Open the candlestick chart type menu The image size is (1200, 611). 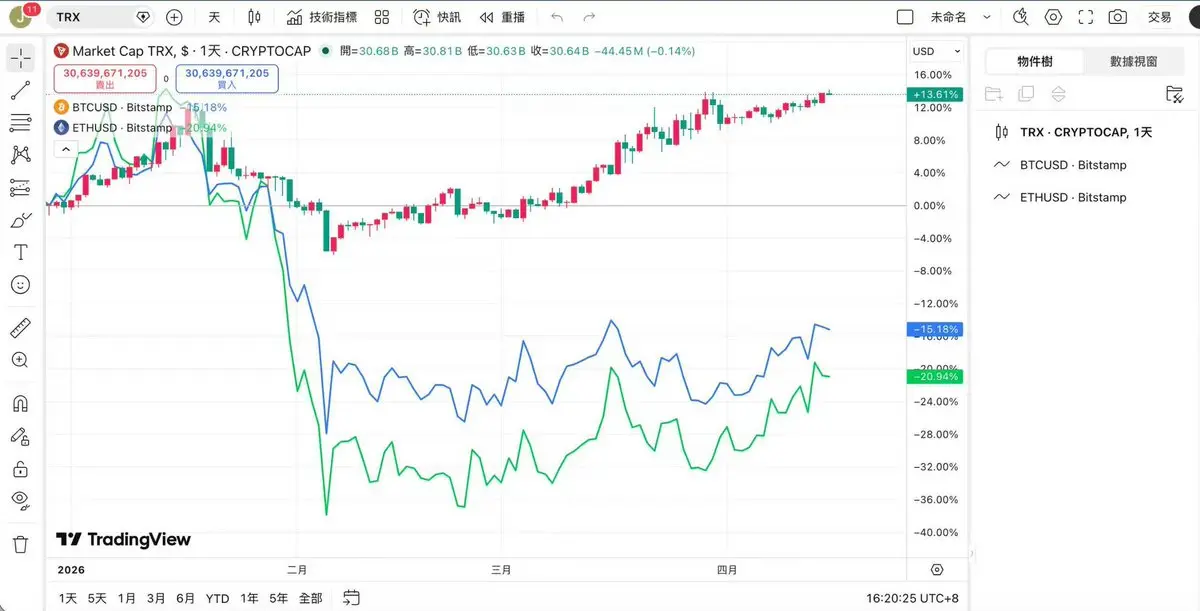254,17
